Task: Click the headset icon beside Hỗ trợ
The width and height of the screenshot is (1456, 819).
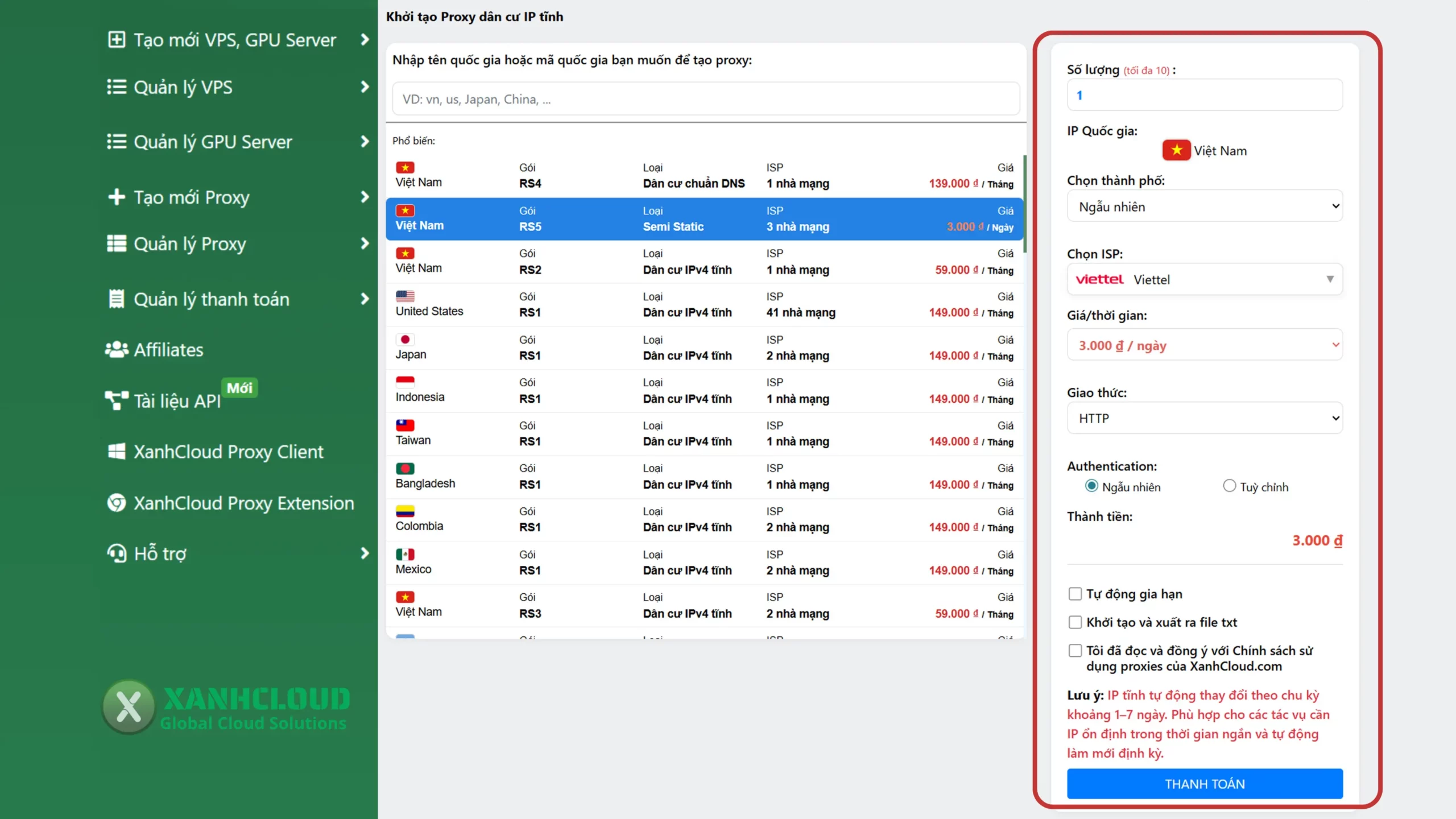Action: [117, 553]
